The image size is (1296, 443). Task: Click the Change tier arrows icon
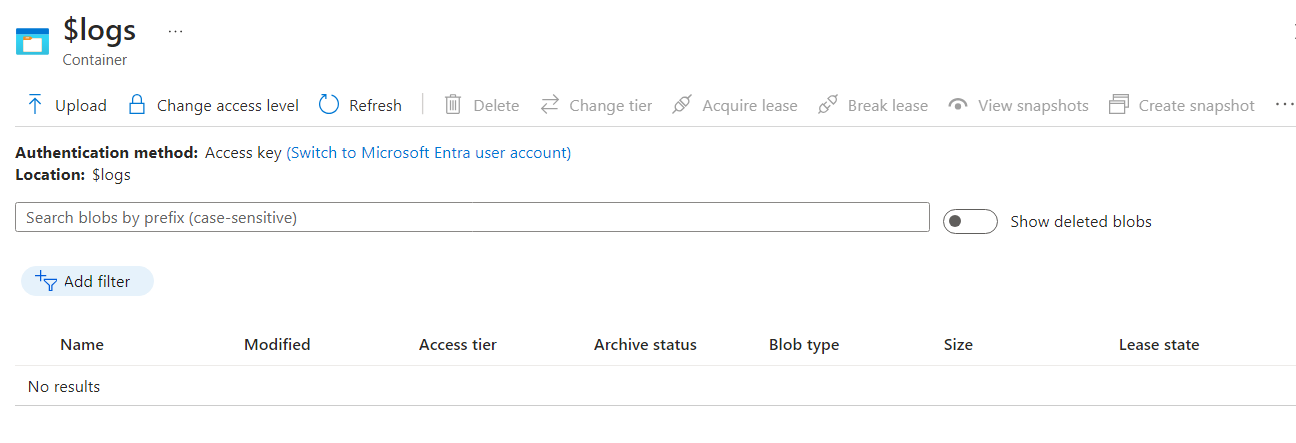click(x=550, y=105)
